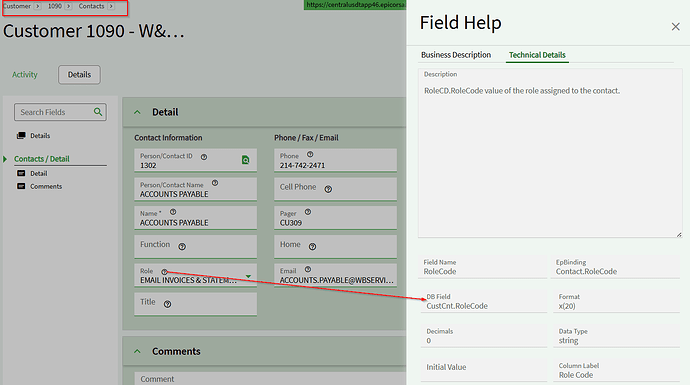
Task: Click the Comment text field
Action: 270,378
